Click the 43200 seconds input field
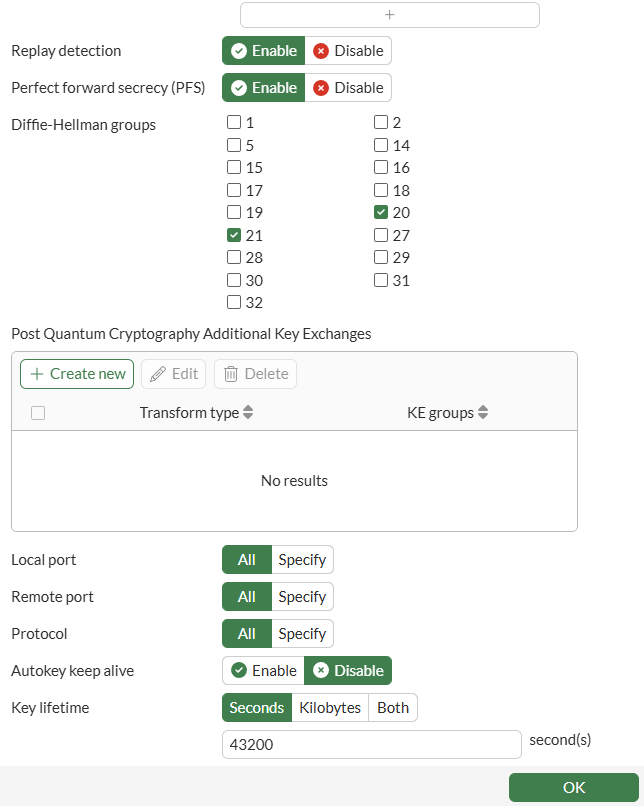 [x=370, y=744]
